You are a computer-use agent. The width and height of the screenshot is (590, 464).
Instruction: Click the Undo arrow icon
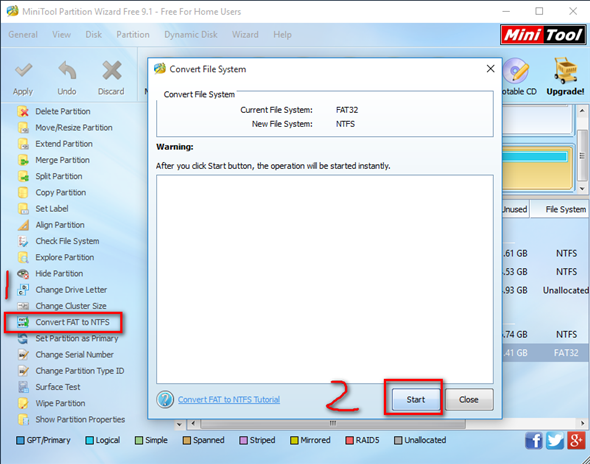(67, 70)
